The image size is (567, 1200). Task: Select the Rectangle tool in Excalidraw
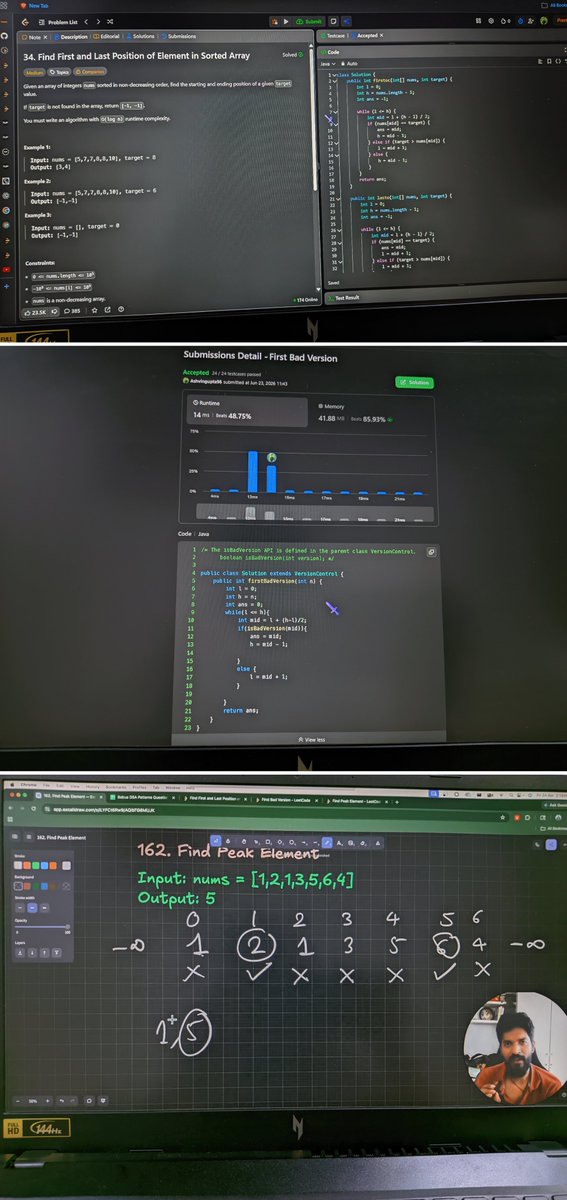point(268,841)
